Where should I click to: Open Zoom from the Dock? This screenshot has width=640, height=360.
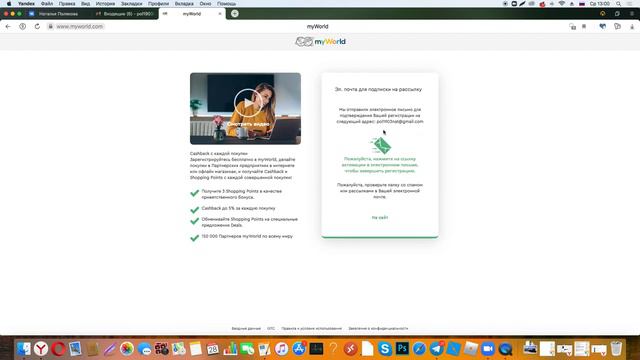488,349
